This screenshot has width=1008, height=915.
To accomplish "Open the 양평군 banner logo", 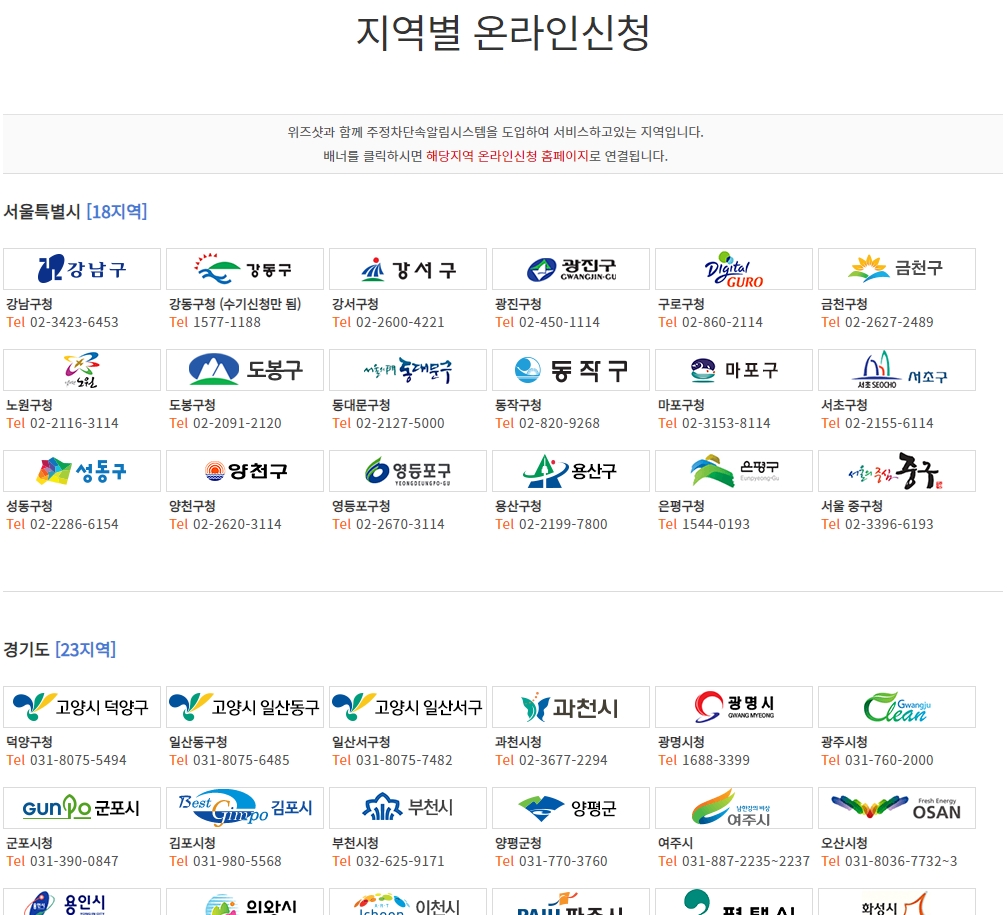I will coord(571,808).
